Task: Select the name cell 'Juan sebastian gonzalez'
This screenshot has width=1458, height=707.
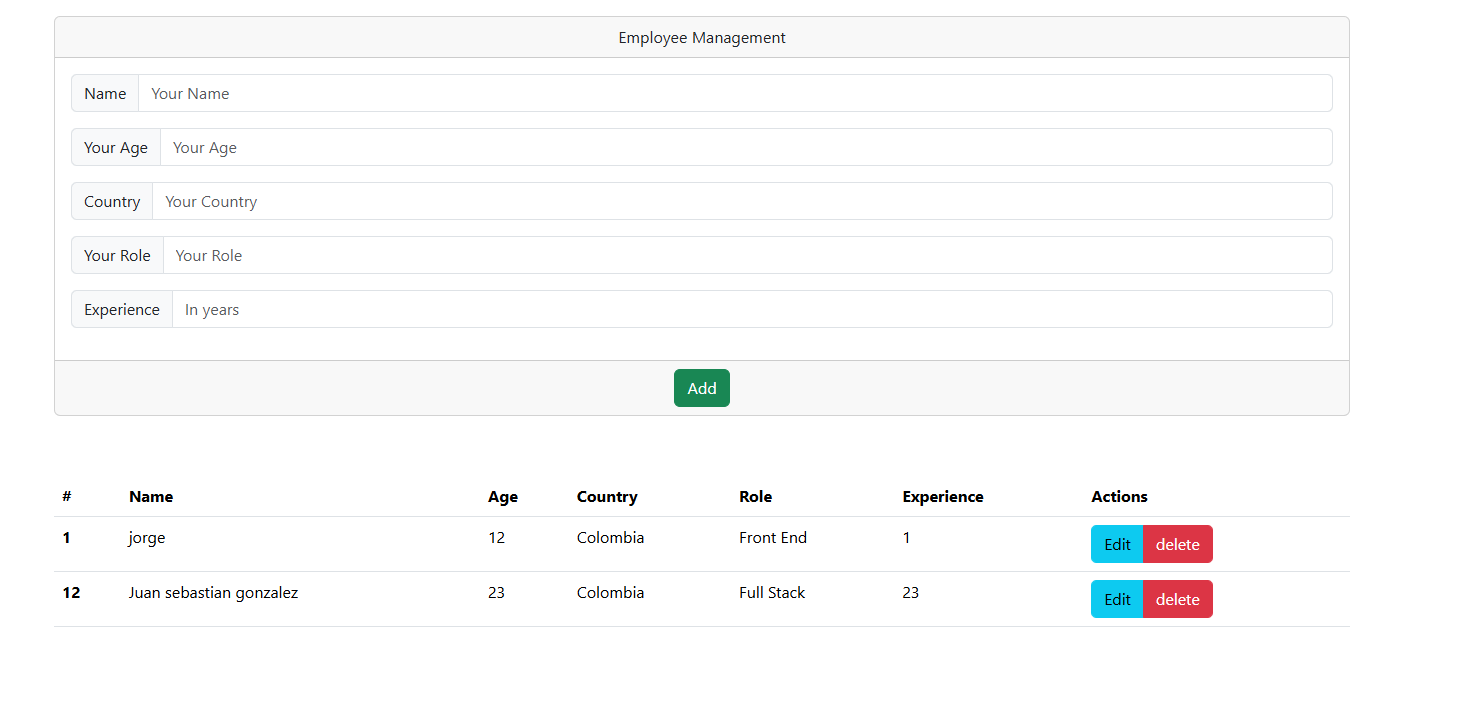Action: (x=213, y=593)
